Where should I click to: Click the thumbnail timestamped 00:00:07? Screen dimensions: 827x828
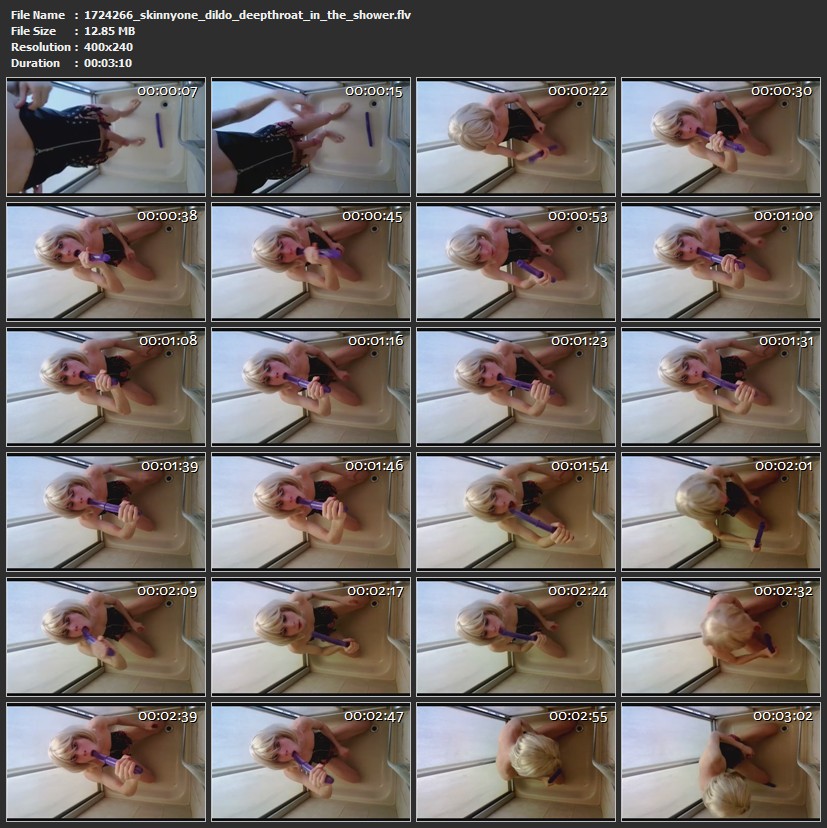click(106, 137)
